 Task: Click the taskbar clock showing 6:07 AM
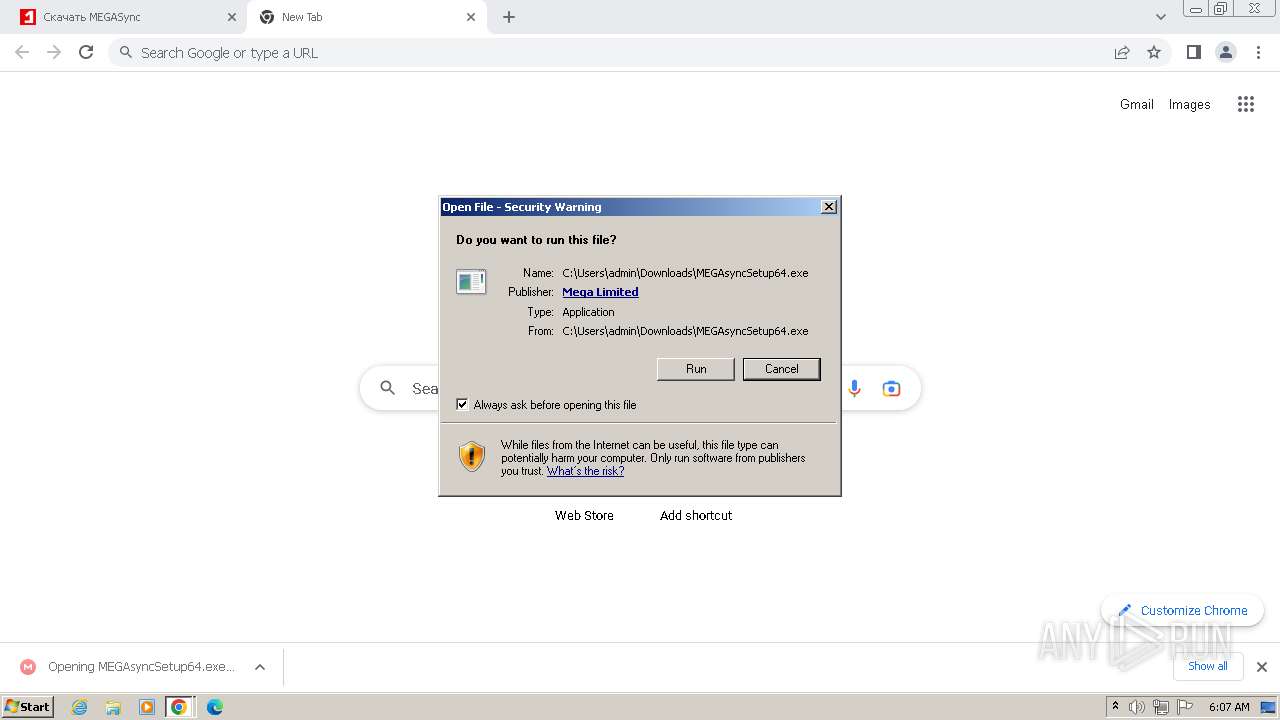pos(1229,707)
